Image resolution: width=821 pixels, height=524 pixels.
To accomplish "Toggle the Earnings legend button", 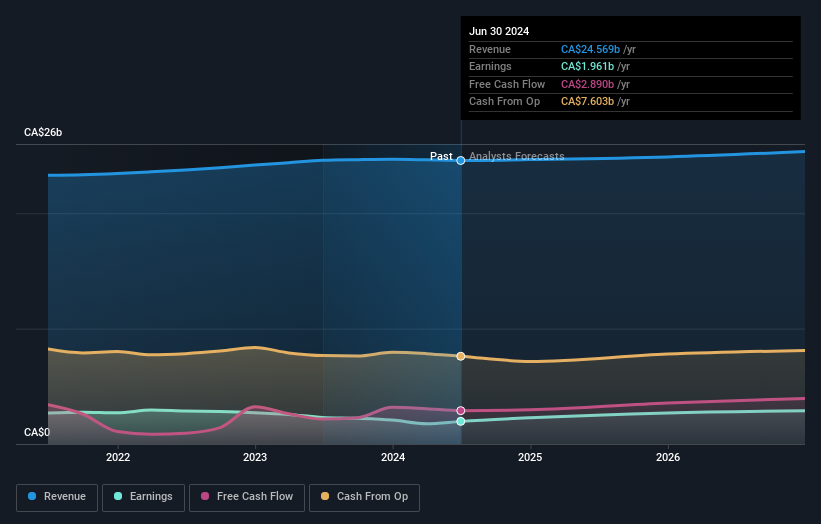I will click(x=143, y=497).
